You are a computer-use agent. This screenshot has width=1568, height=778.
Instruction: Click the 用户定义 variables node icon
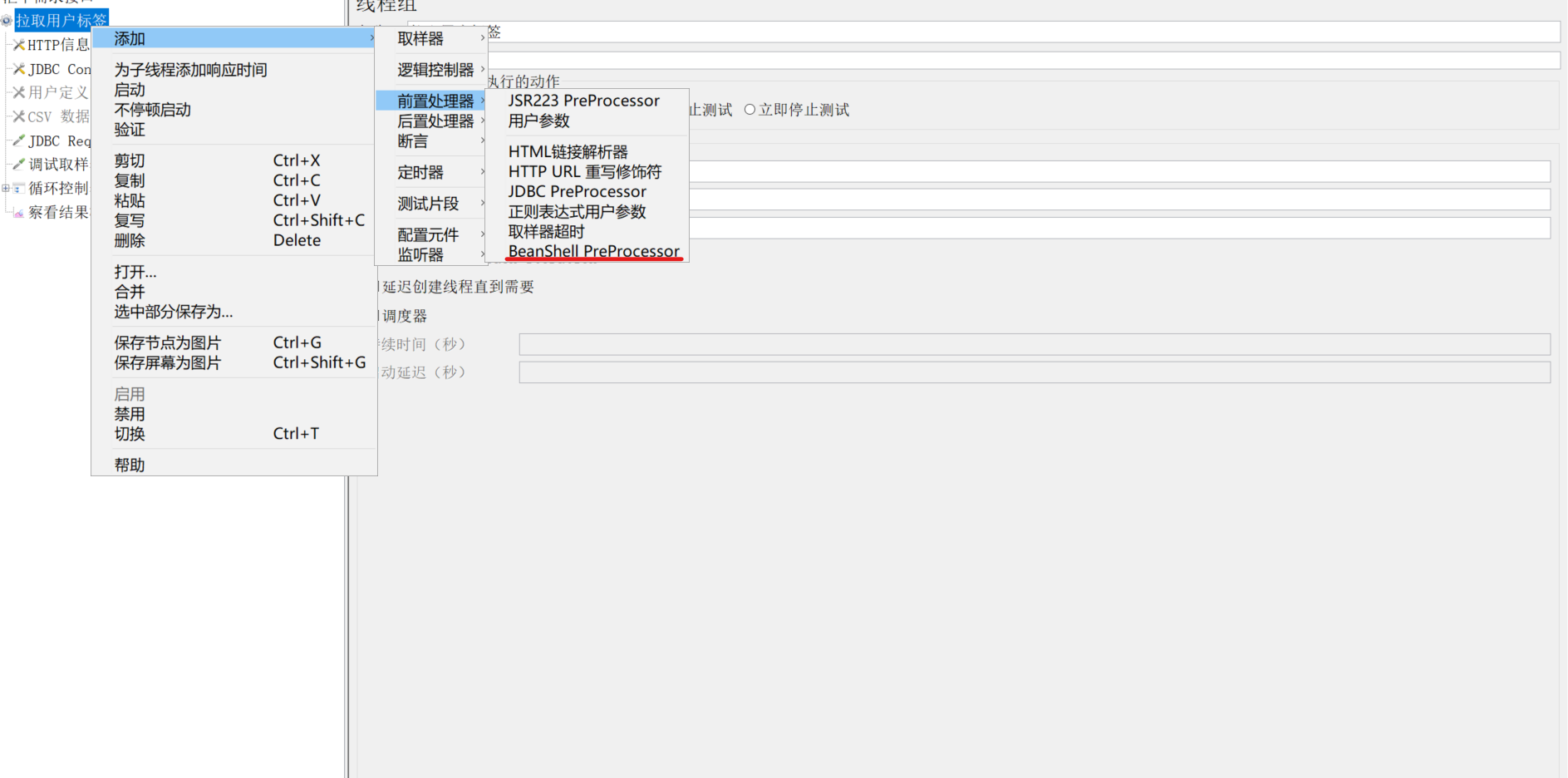pyautogui.click(x=18, y=92)
